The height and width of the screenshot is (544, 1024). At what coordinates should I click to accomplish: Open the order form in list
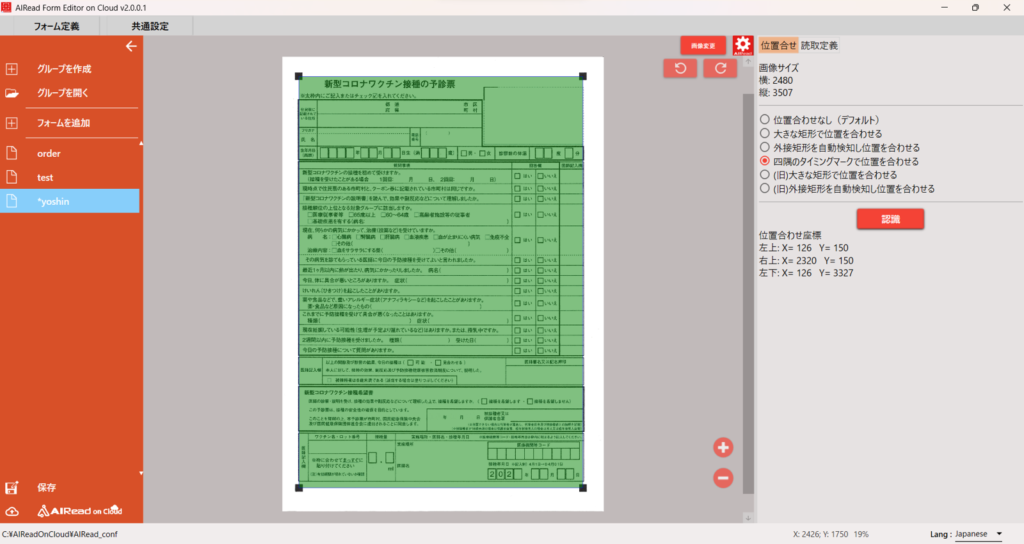click(x=49, y=153)
